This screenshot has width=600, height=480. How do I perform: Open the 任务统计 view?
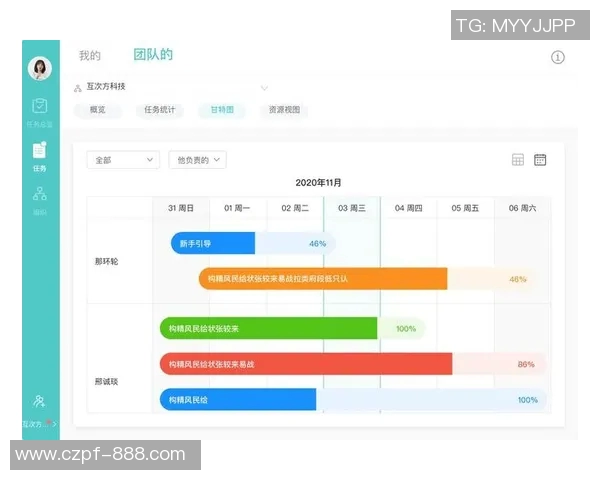[x=159, y=110]
